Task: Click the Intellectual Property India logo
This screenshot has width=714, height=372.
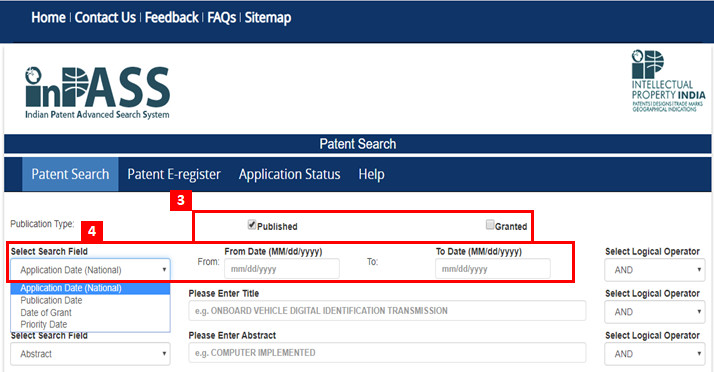Action: (x=668, y=81)
